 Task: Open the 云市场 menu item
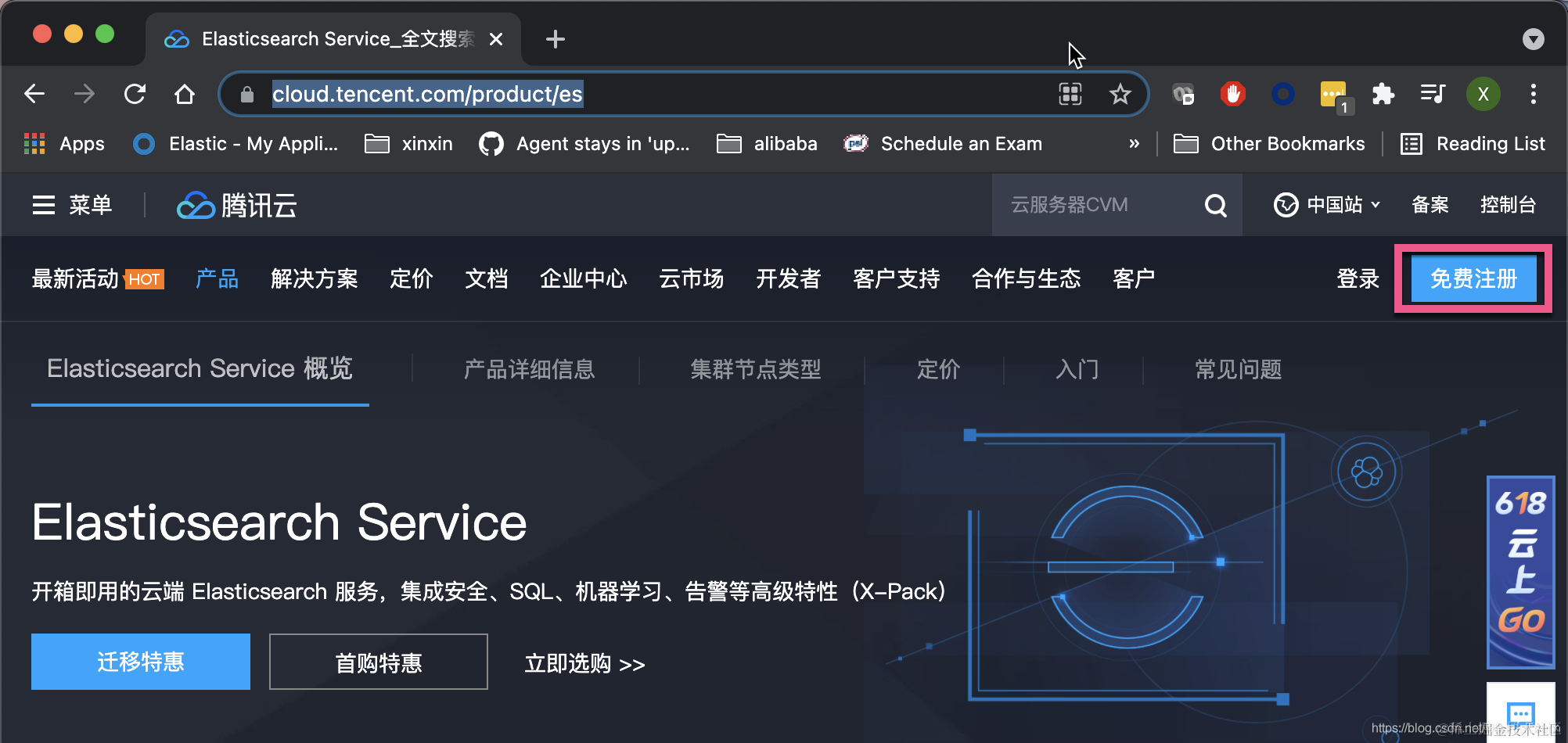click(692, 279)
